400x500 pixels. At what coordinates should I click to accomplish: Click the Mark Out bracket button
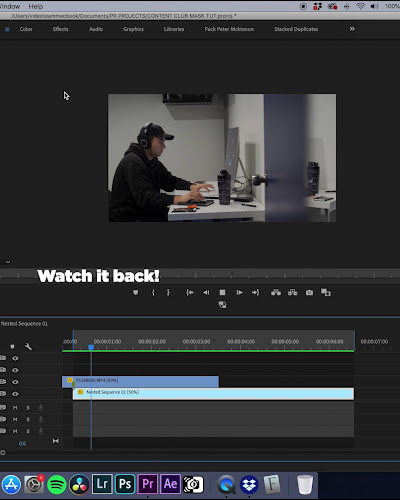point(168,292)
